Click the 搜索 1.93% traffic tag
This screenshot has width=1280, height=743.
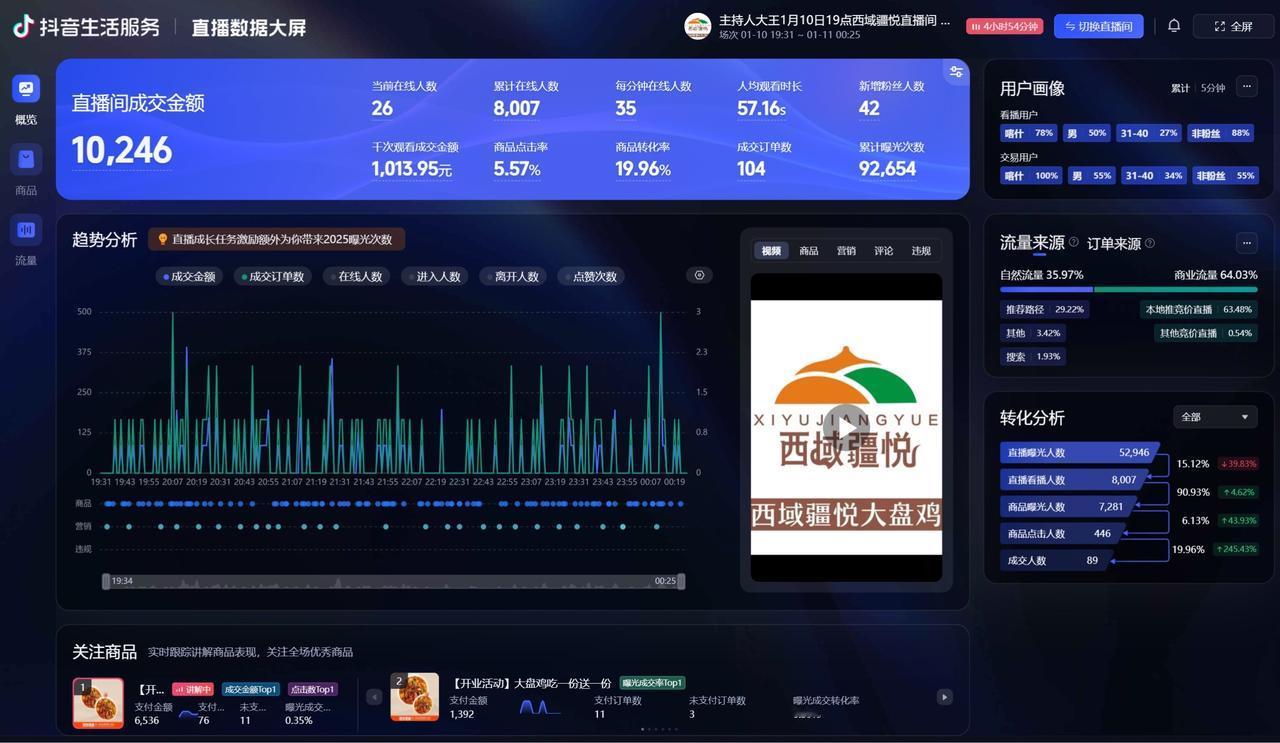[x=1033, y=357]
